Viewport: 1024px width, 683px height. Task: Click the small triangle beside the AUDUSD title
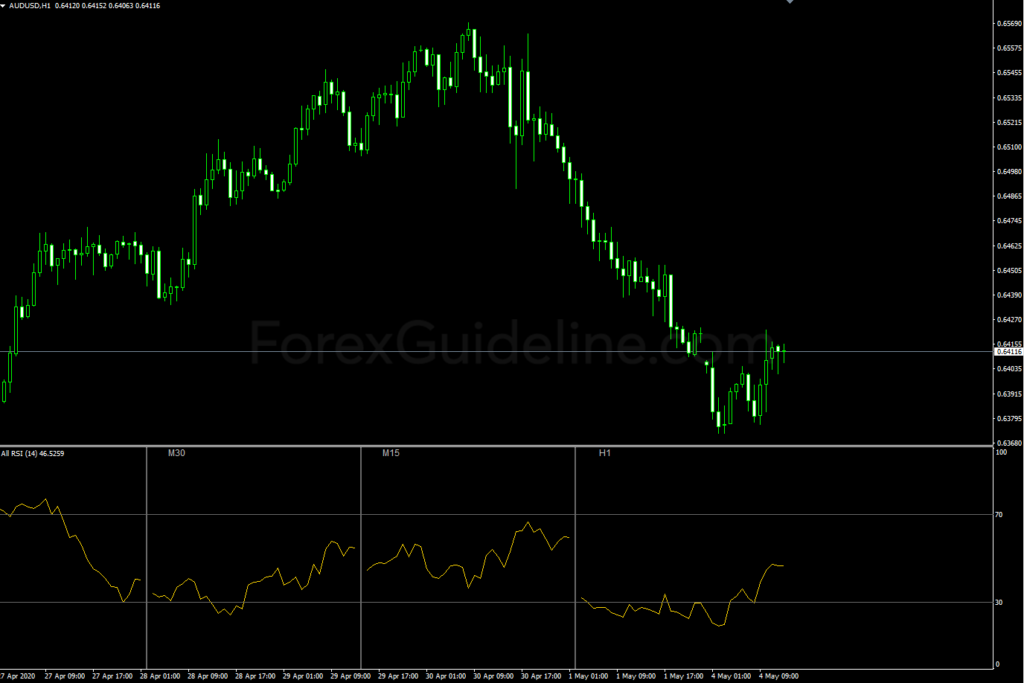[4, 5]
